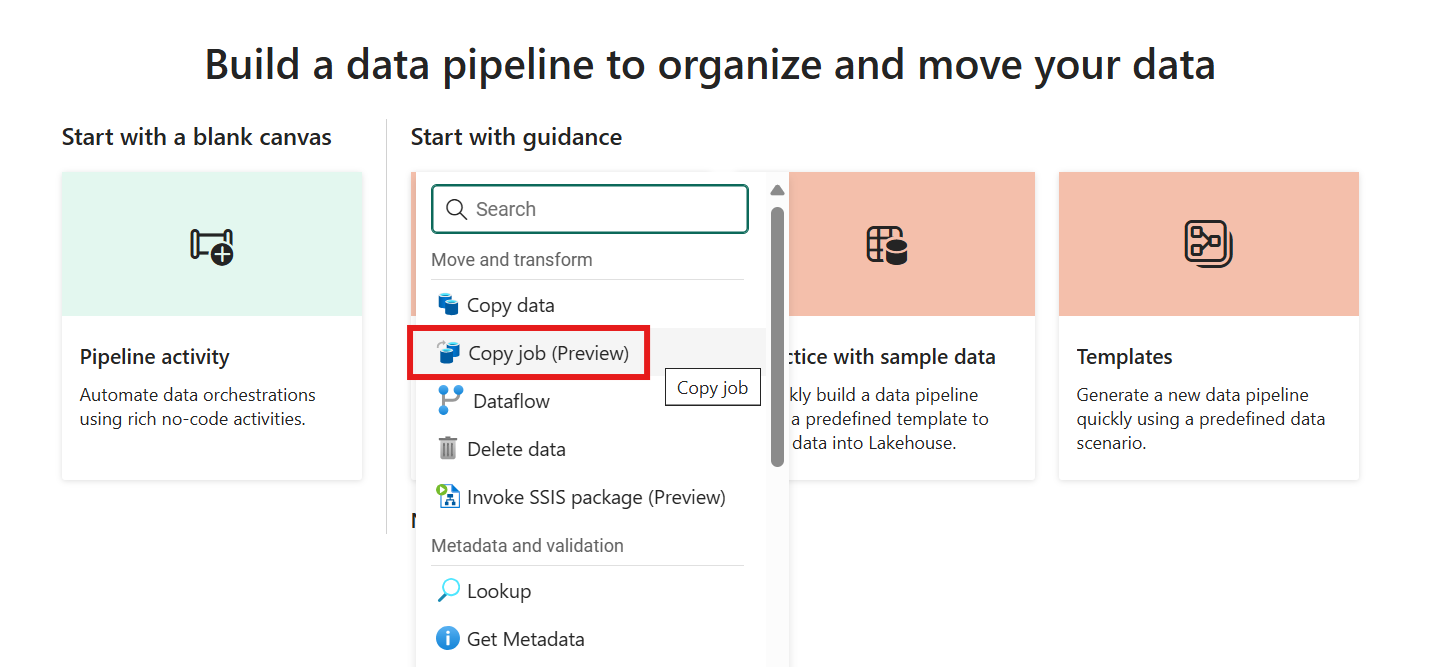
Task: Click the Dataflow branch icon
Action: click(x=450, y=401)
